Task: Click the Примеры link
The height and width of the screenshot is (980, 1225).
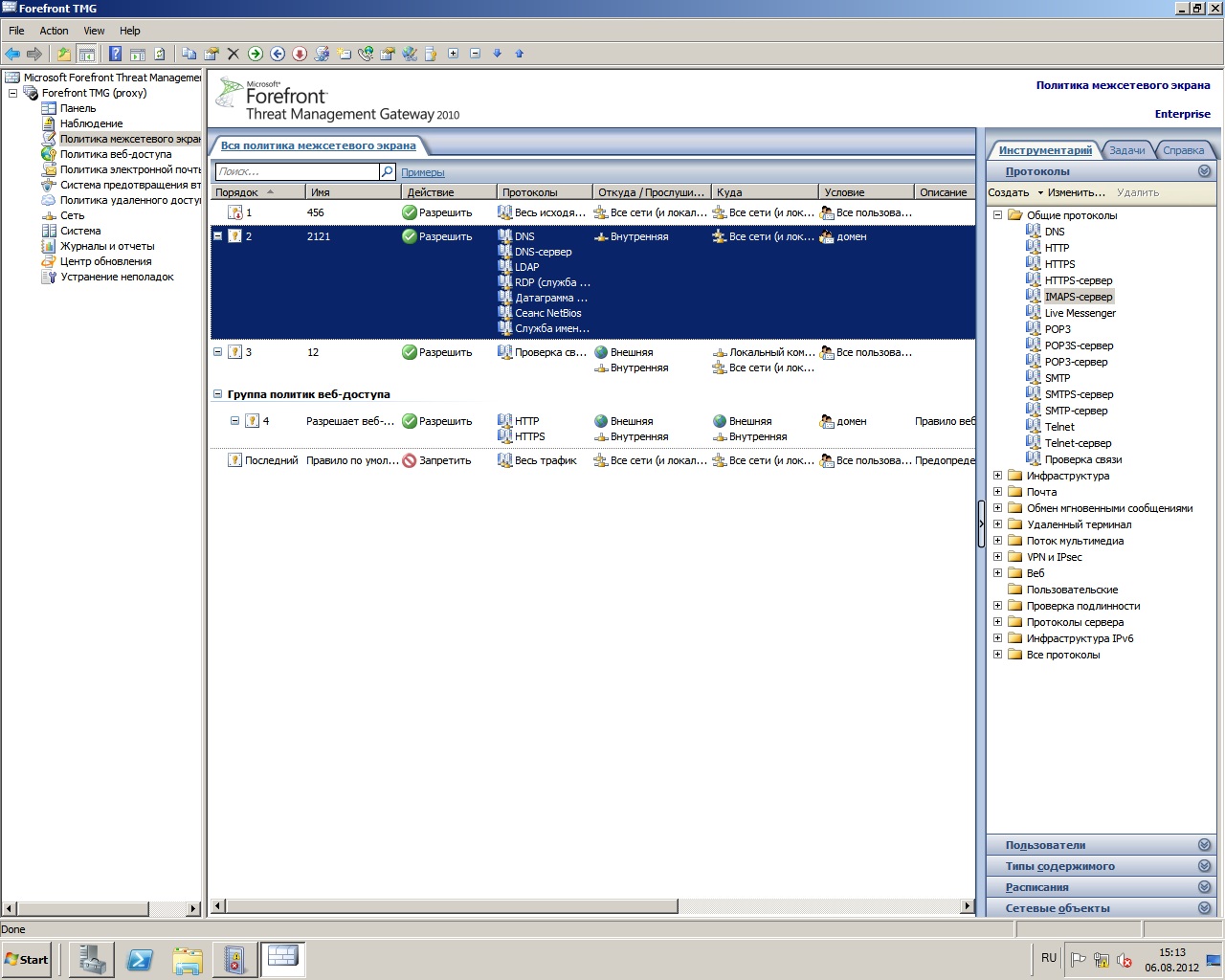Action: 423,172
